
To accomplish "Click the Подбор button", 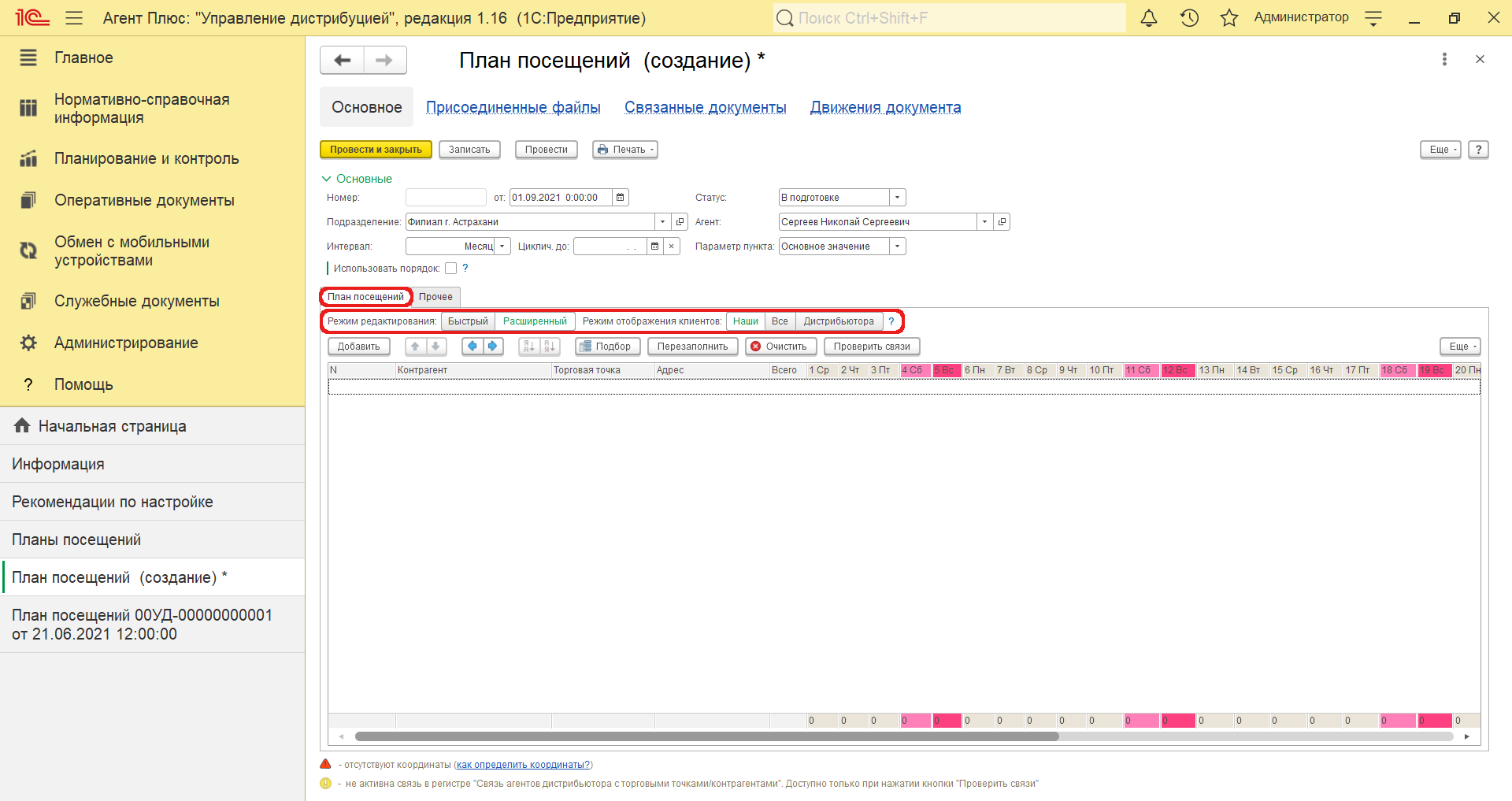I will coord(607,347).
